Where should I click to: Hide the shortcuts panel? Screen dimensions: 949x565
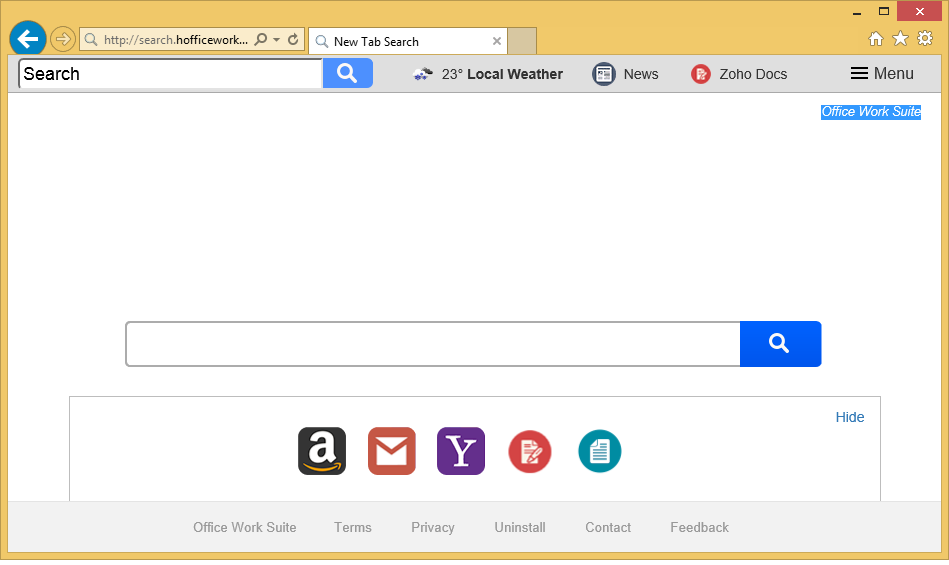pos(850,417)
